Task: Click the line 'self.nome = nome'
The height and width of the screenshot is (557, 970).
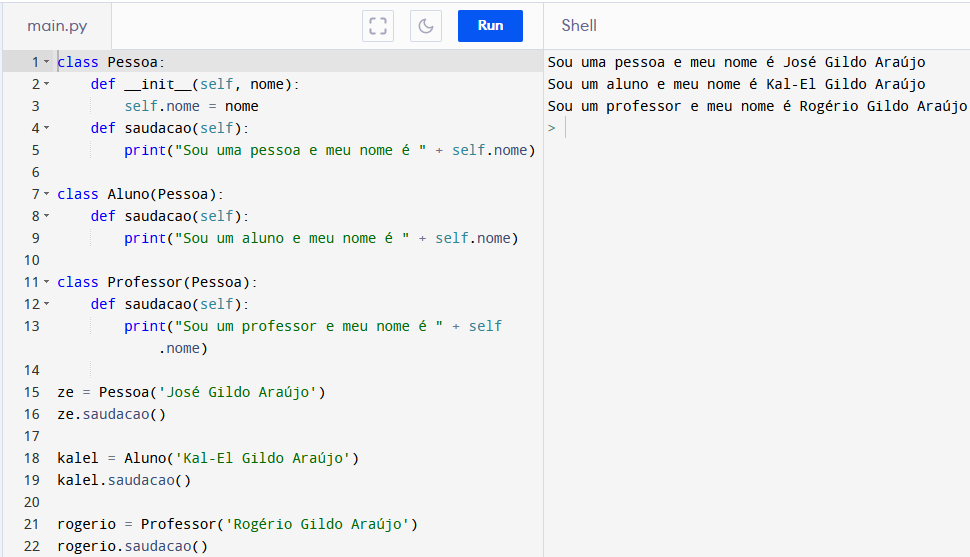Action: coord(191,106)
